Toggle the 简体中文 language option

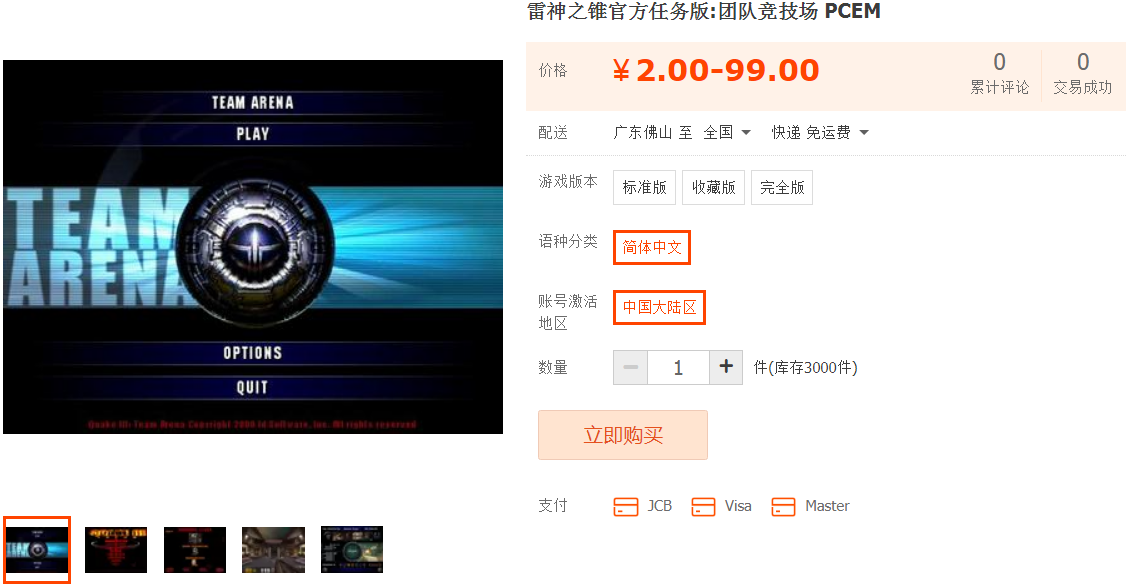pyautogui.click(x=652, y=247)
